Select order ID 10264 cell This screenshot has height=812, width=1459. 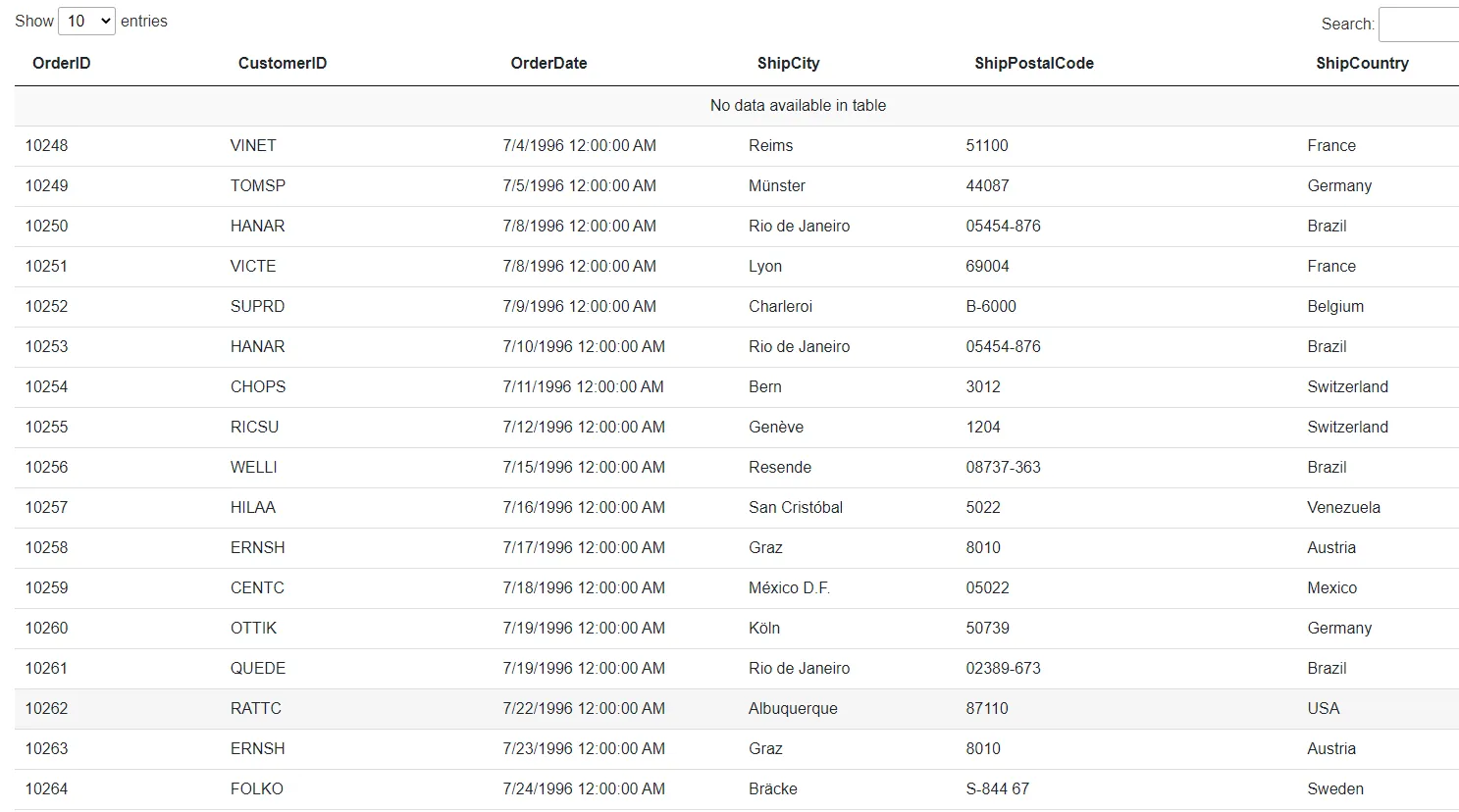(47, 789)
